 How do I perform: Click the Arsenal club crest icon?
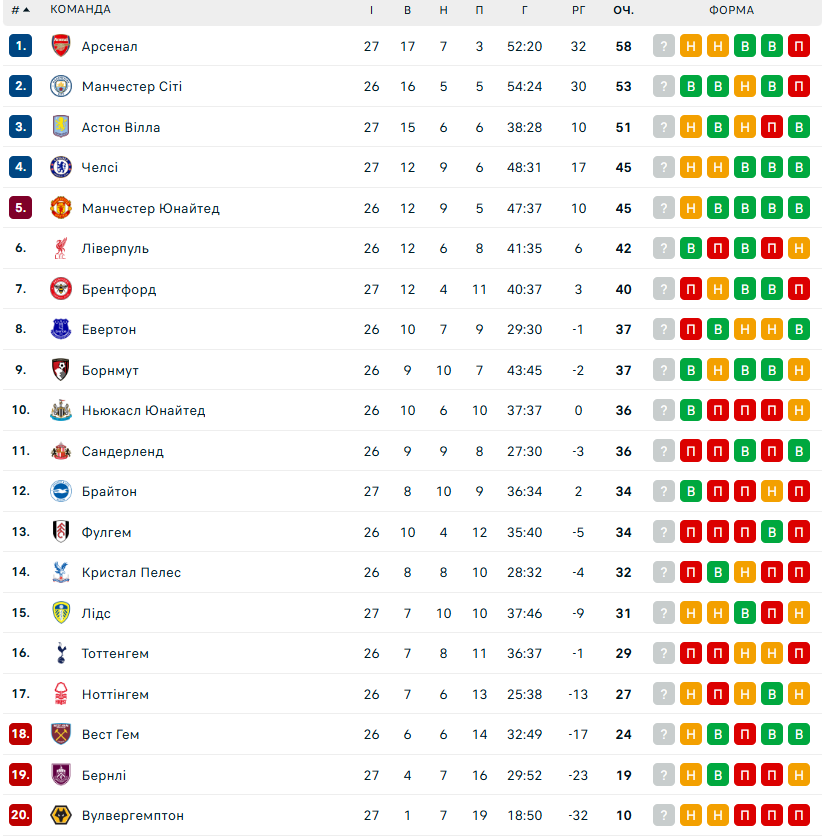(61, 46)
